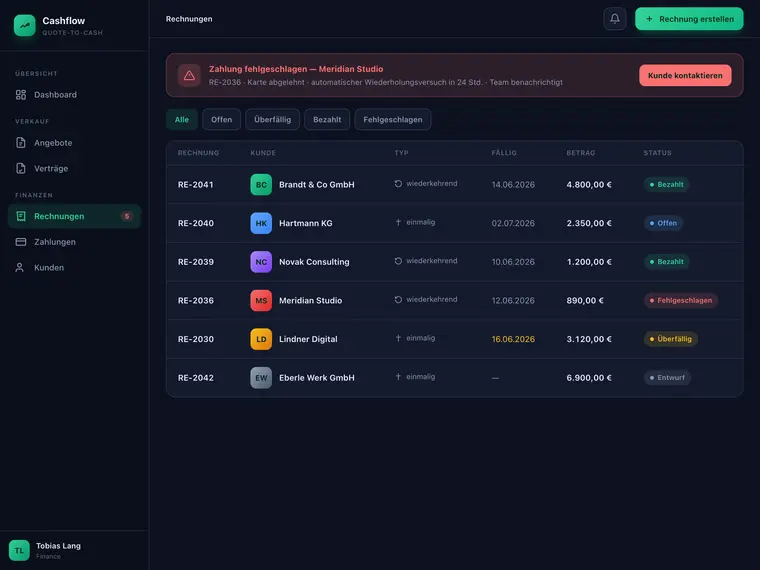The width and height of the screenshot is (760, 570).
Task: Click the MS avatar for Meridian Studio
Action: [x=261, y=301]
